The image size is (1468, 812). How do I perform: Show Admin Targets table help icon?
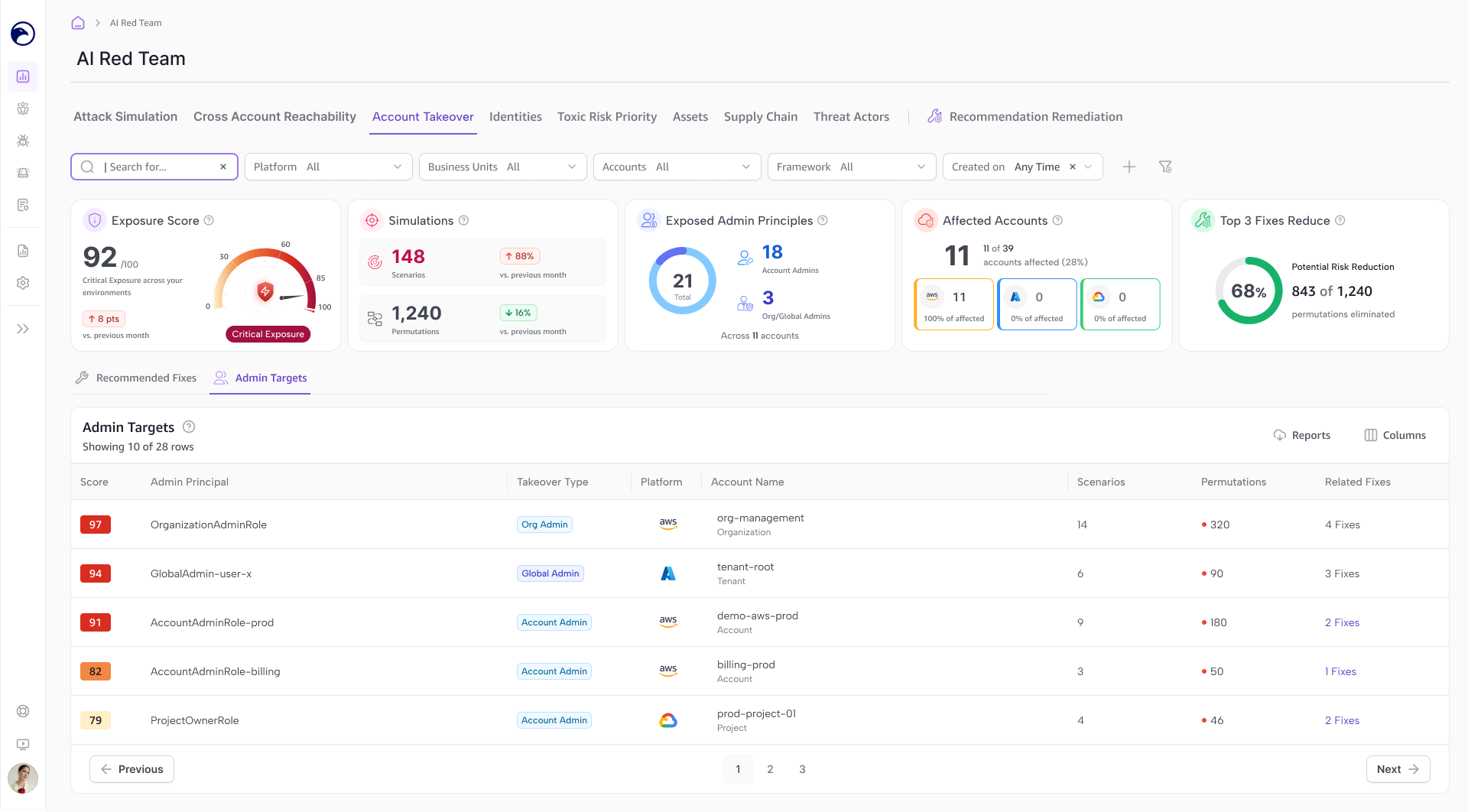[189, 427]
